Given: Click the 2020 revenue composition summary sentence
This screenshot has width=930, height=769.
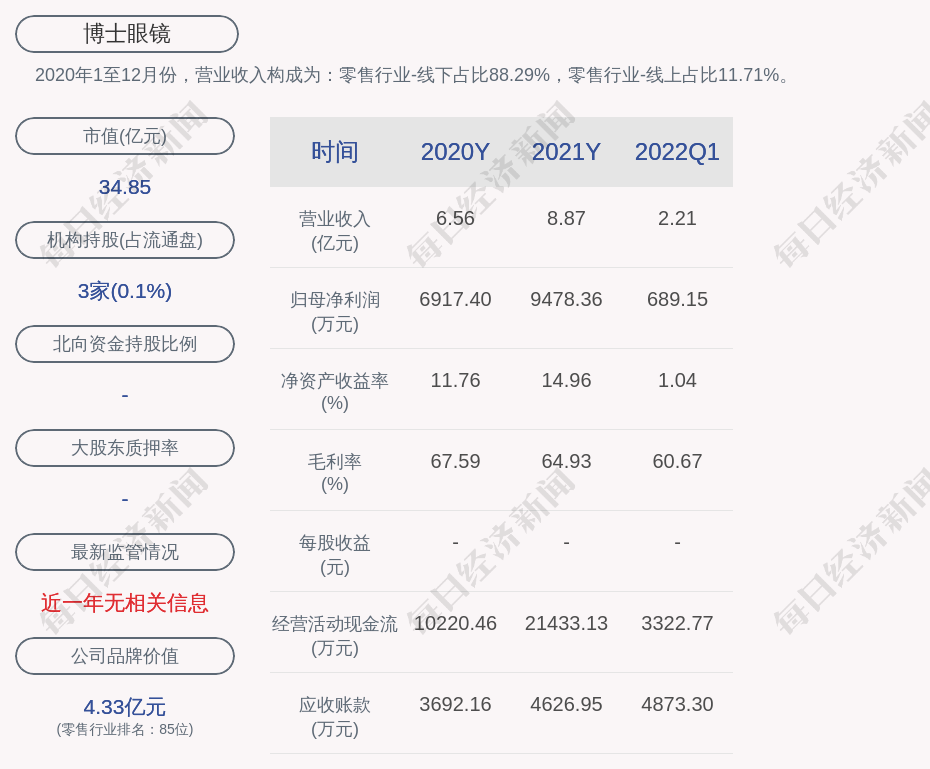Looking at the screenshot, I should [x=413, y=75].
